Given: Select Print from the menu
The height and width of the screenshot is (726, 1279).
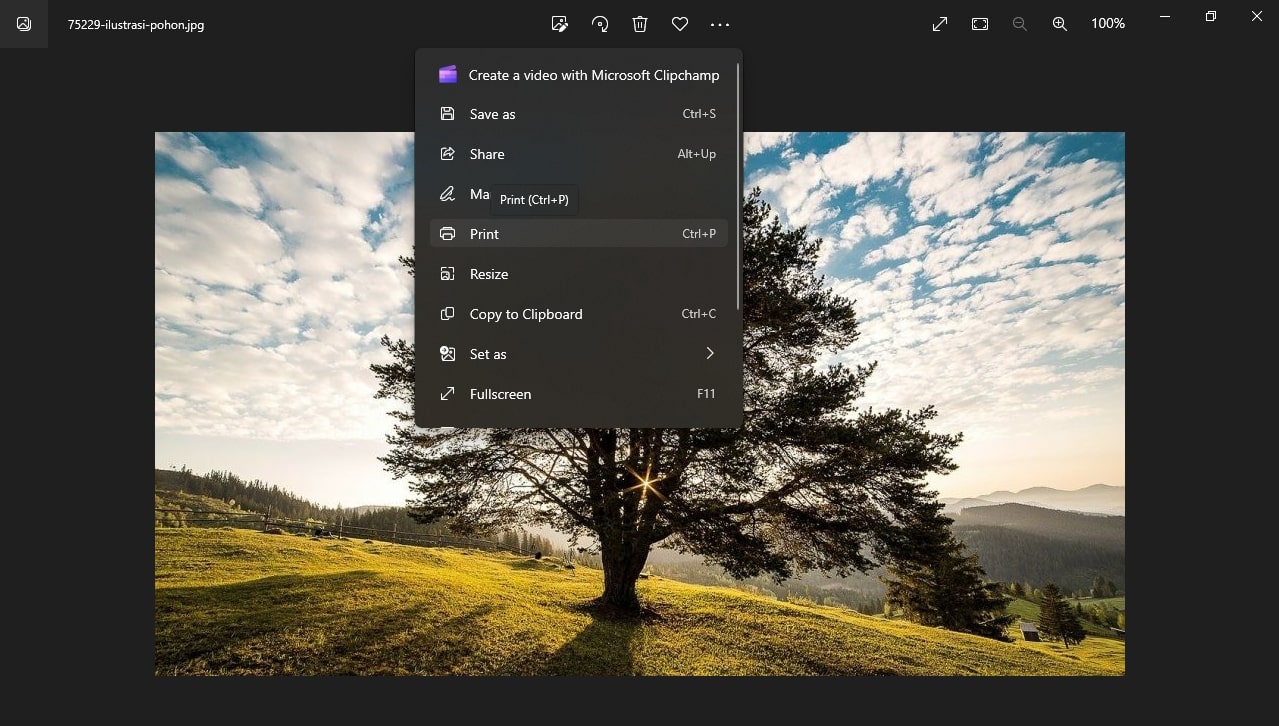Looking at the screenshot, I should tap(484, 233).
